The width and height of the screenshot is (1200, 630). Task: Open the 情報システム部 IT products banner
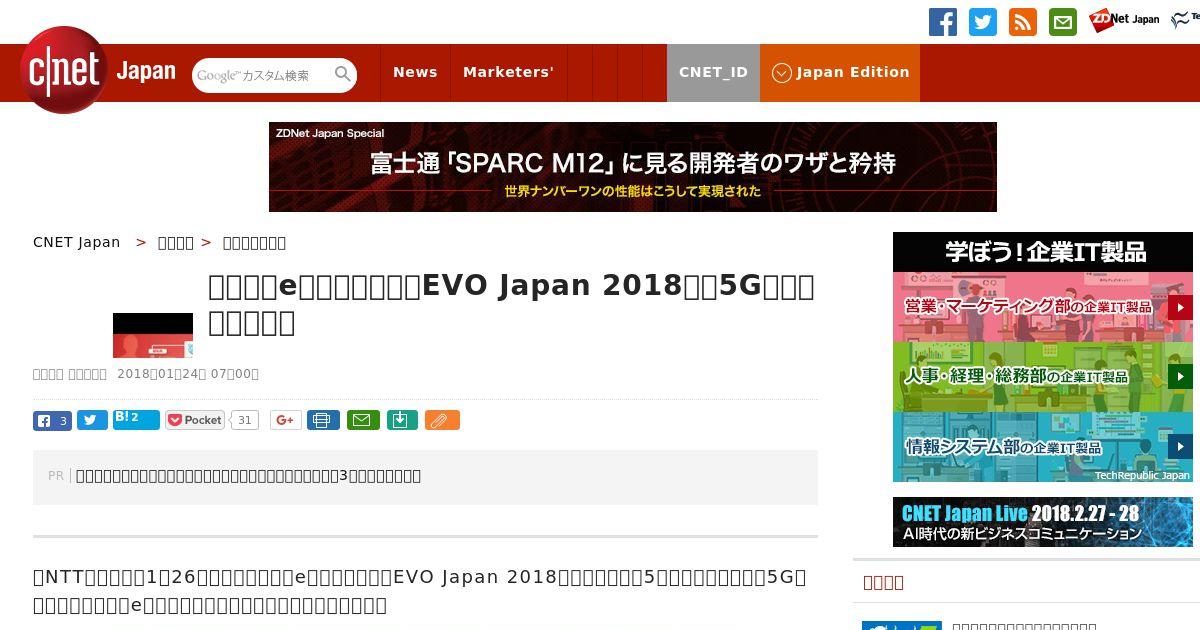[x=1043, y=447]
